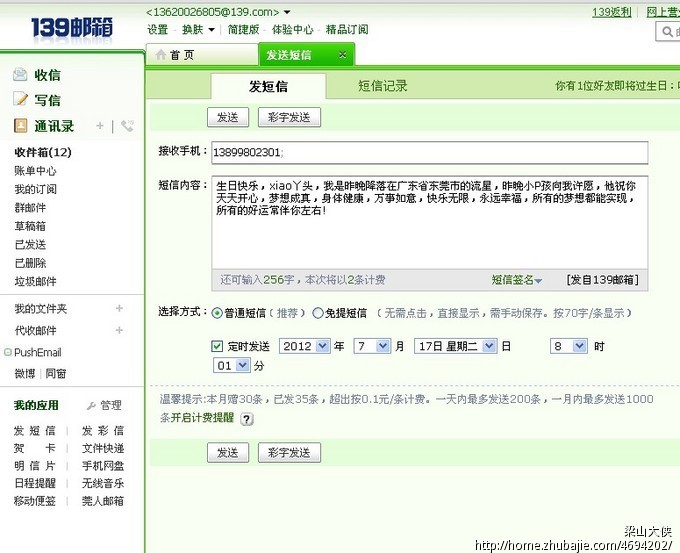Screen dimensions: 680x553
Task: Expand the 短信签名 dropdown
Action: pos(517,280)
